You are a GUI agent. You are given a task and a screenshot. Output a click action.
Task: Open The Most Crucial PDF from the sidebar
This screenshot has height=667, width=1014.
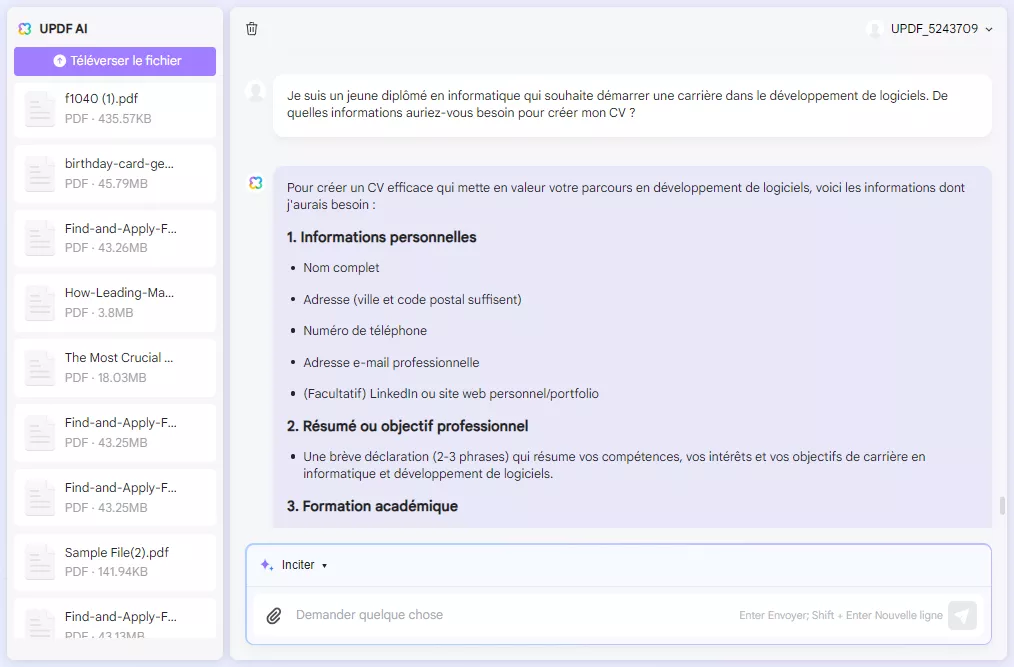click(x=114, y=368)
